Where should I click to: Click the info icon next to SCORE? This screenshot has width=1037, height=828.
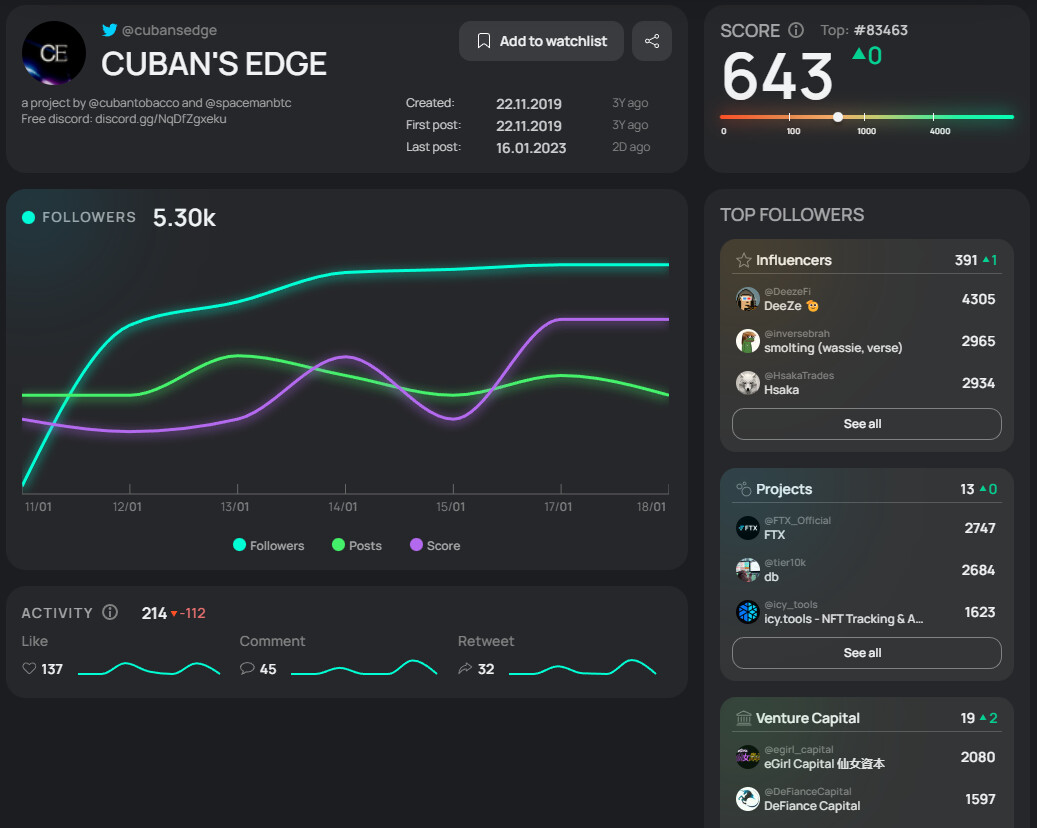796,30
